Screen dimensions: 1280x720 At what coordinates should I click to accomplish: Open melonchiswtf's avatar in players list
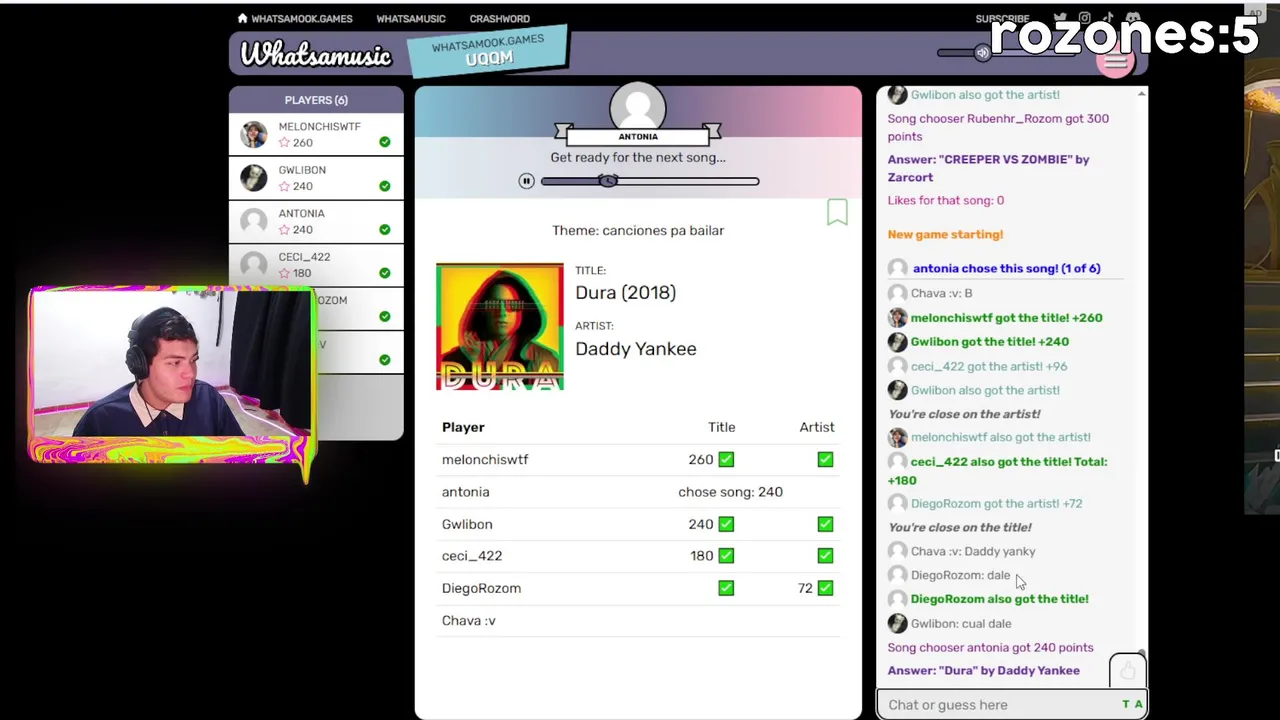[254, 135]
